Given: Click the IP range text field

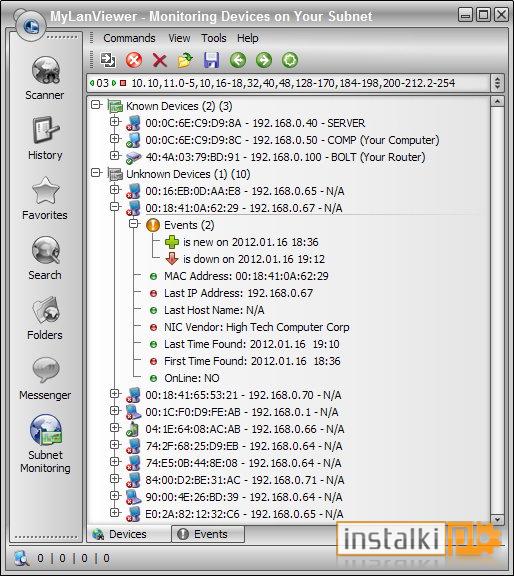Looking at the screenshot, I should point(293,83).
